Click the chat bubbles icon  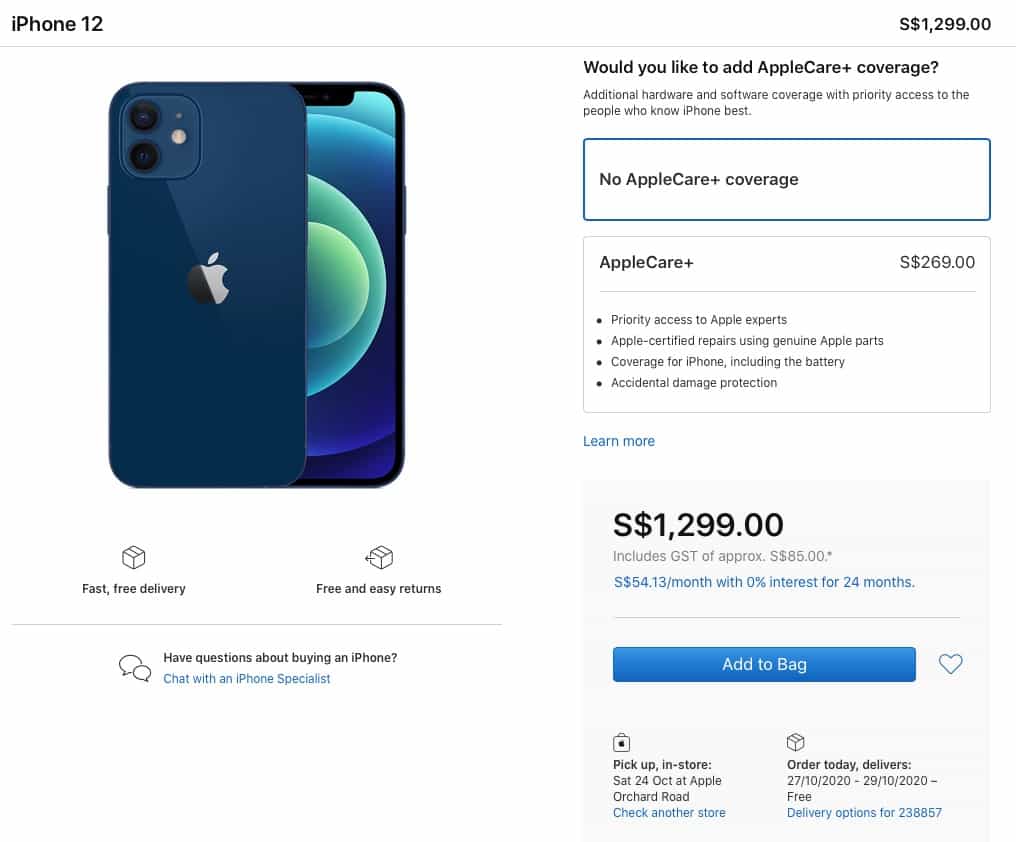[134, 667]
